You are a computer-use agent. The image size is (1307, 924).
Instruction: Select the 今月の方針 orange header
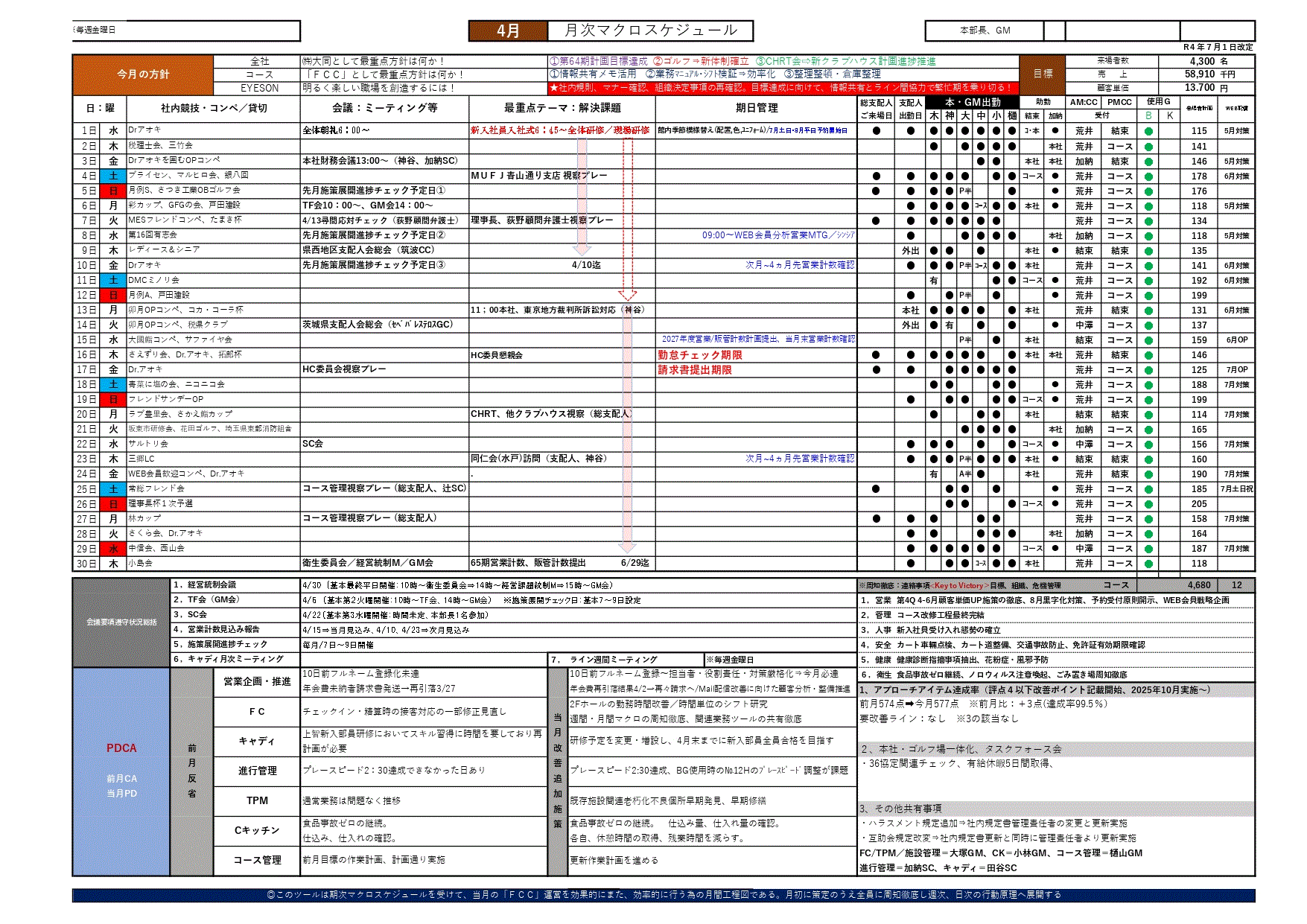[143, 74]
